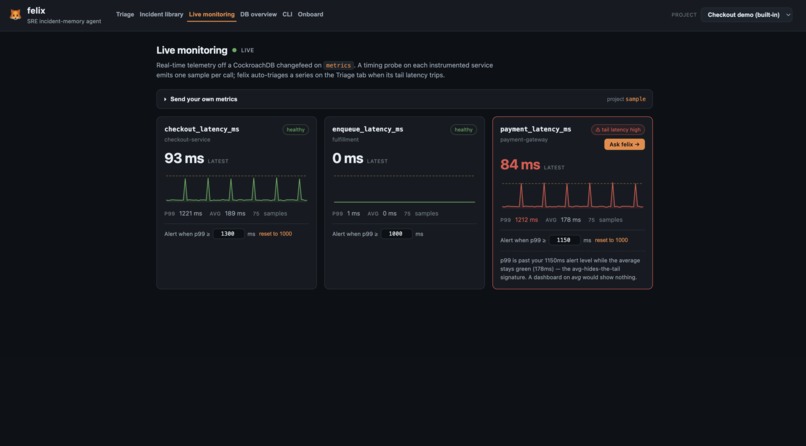Open the Triage tab
Viewport: 806px width, 446px height.
pyautogui.click(x=125, y=14)
